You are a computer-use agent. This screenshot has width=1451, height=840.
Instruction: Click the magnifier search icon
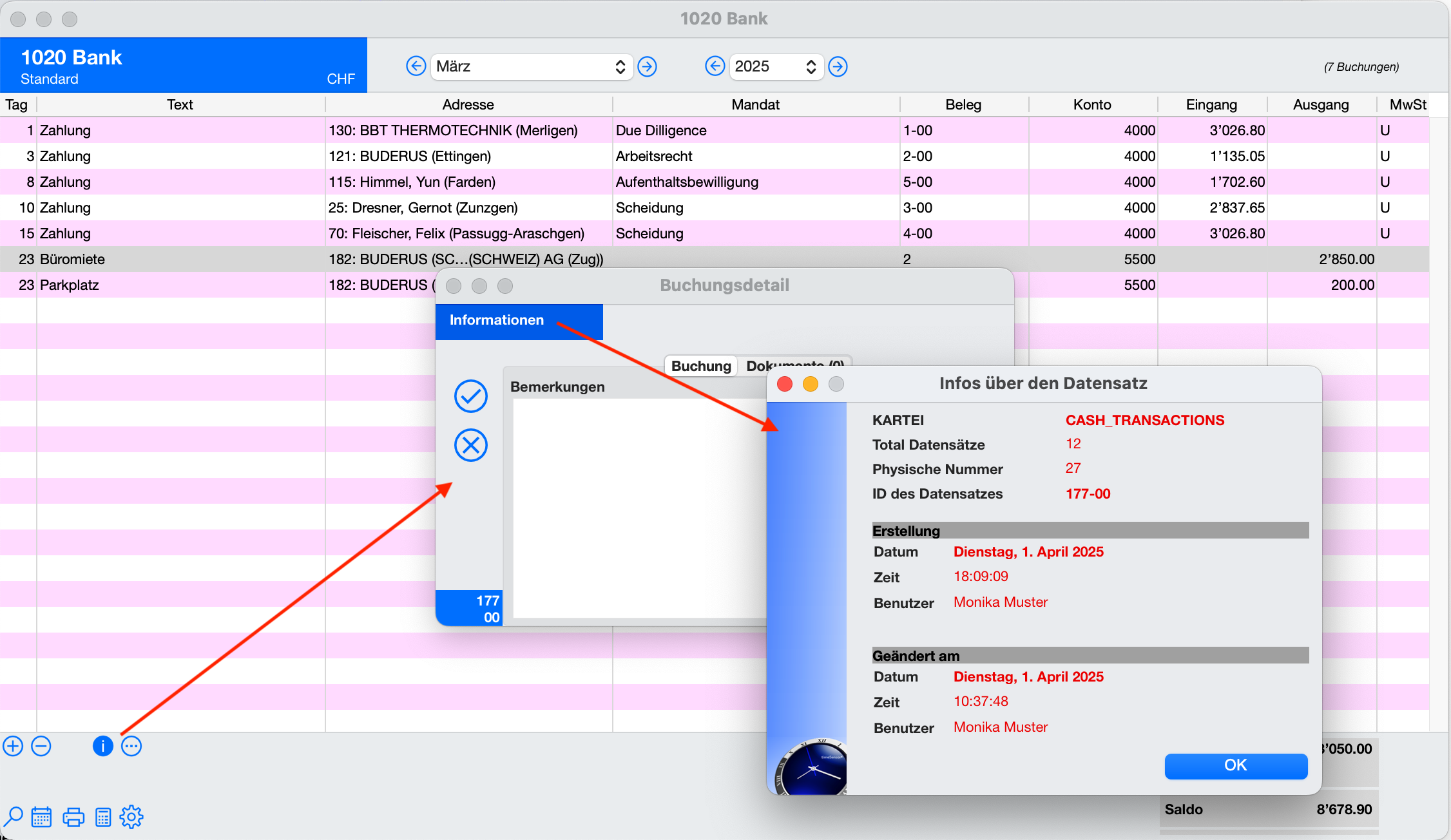[x=13, y=817]
